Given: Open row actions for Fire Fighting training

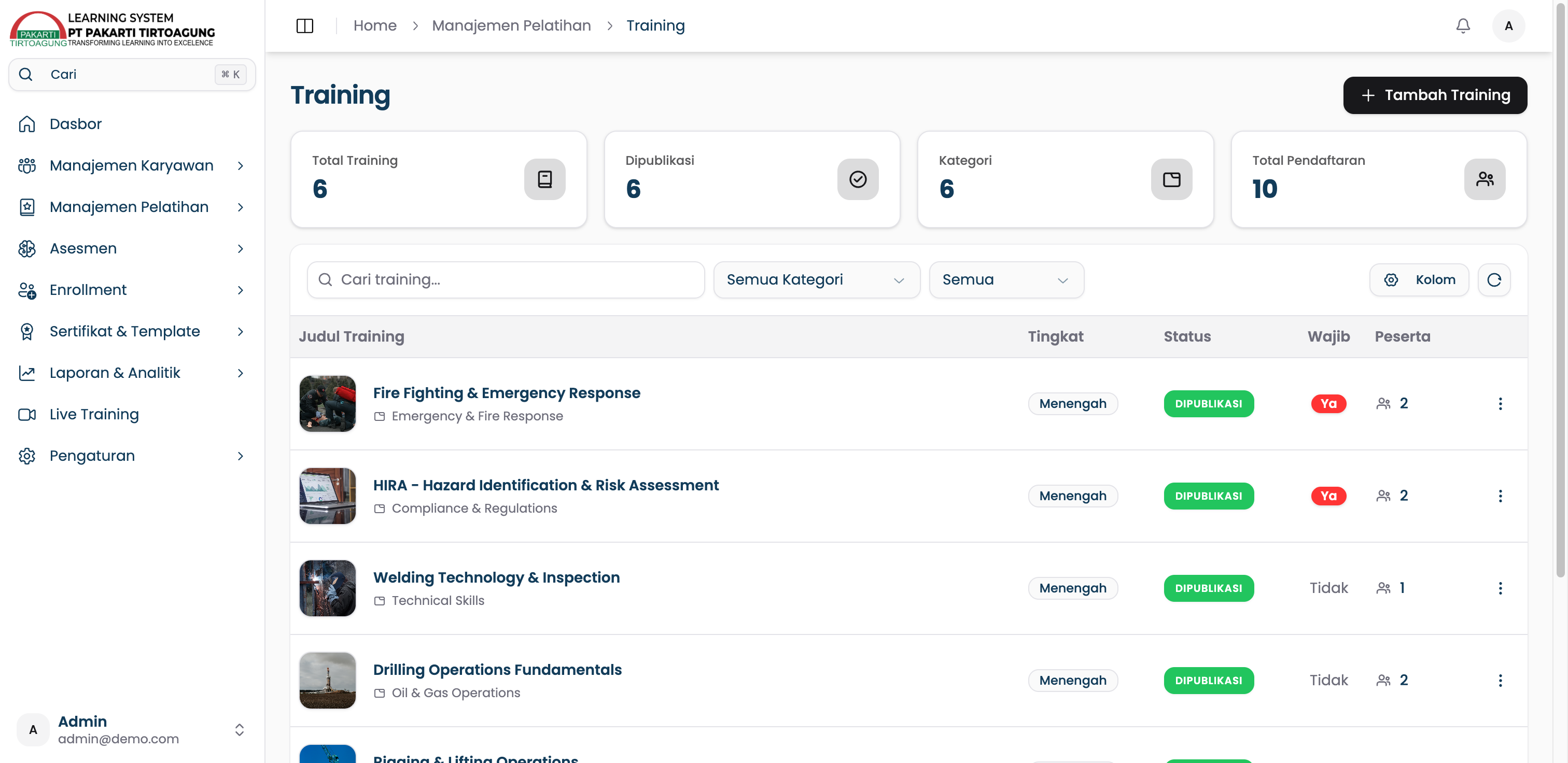Looking at the screenshot, I should tap(1500, 404).
